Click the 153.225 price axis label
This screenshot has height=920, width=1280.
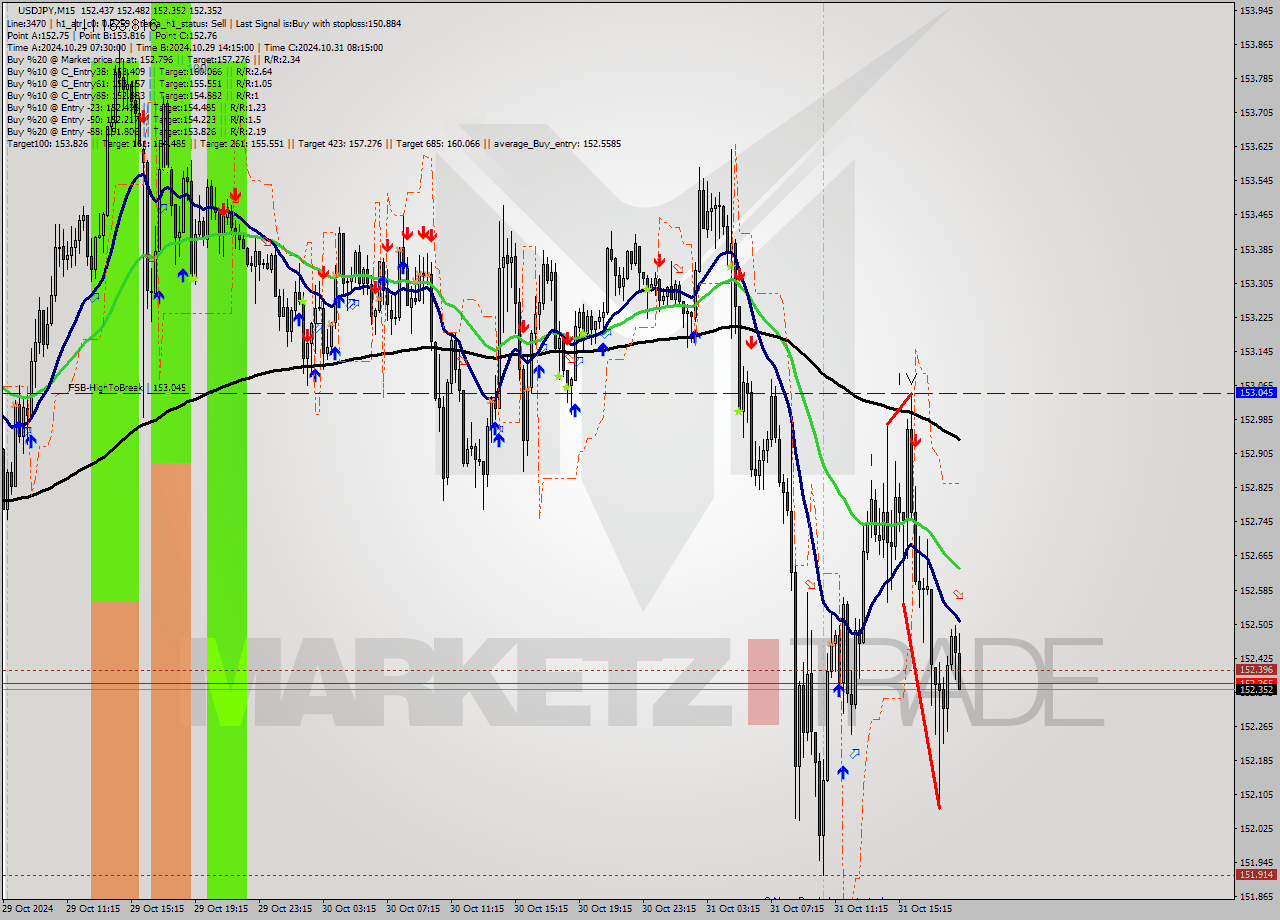[1256, 317]
